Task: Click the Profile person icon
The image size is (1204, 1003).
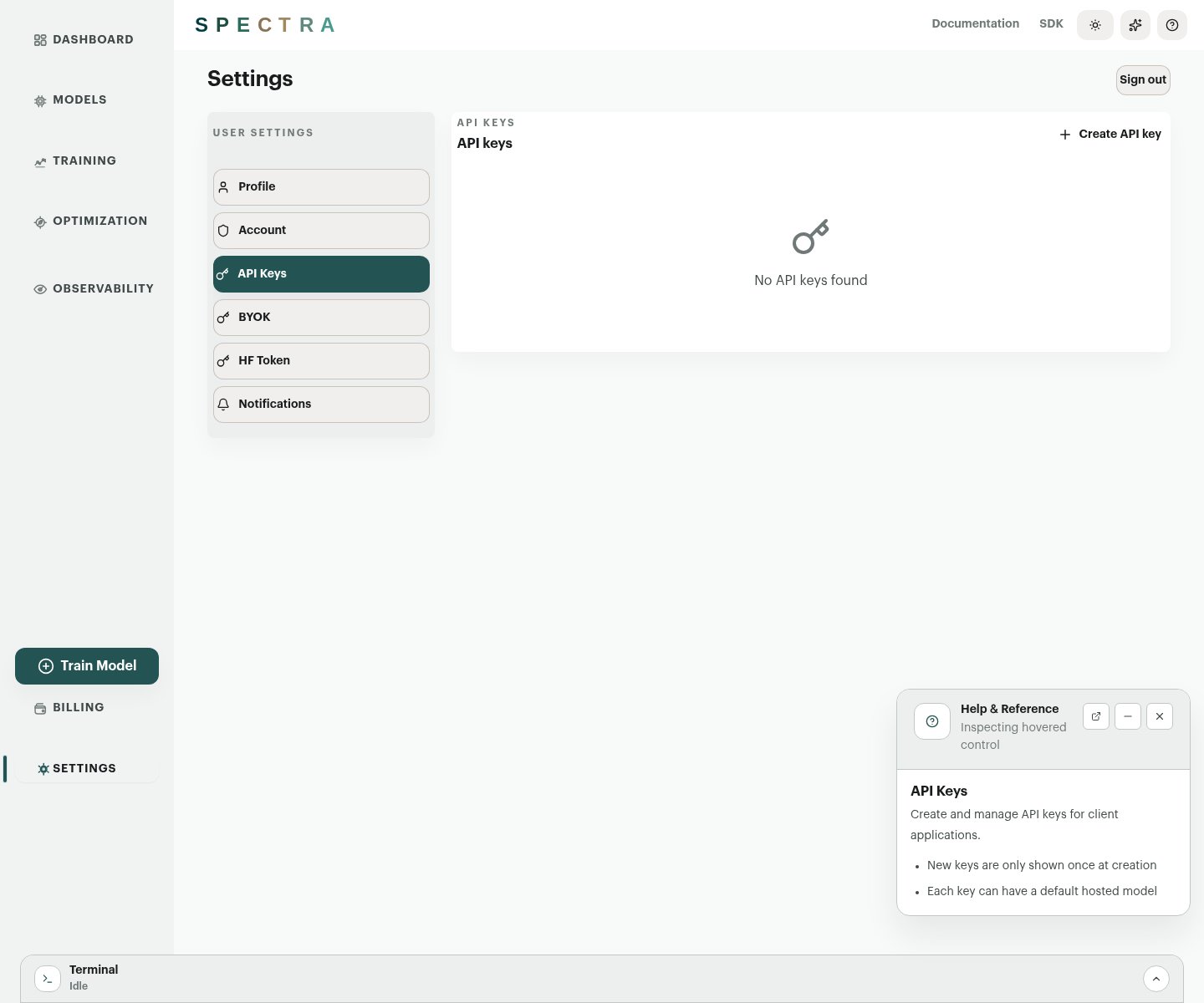Action: click(x=223, y=187)
